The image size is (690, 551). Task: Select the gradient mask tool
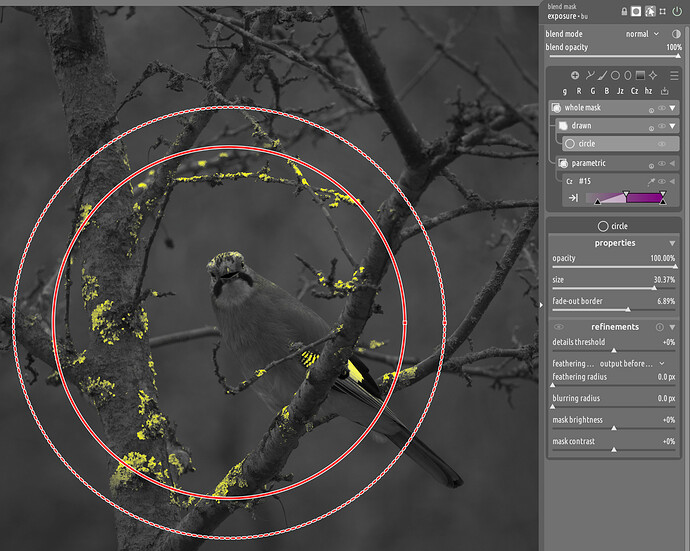(640, 75)
